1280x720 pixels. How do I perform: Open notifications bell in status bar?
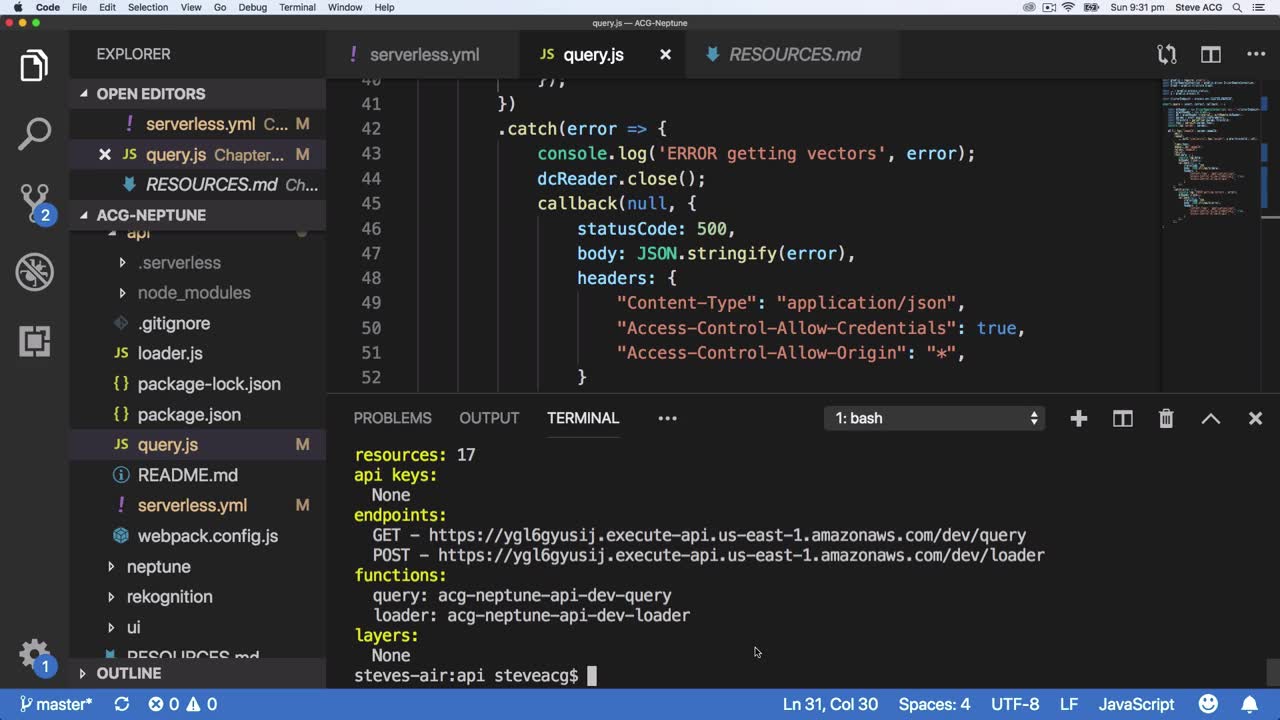coord(1249,704)
